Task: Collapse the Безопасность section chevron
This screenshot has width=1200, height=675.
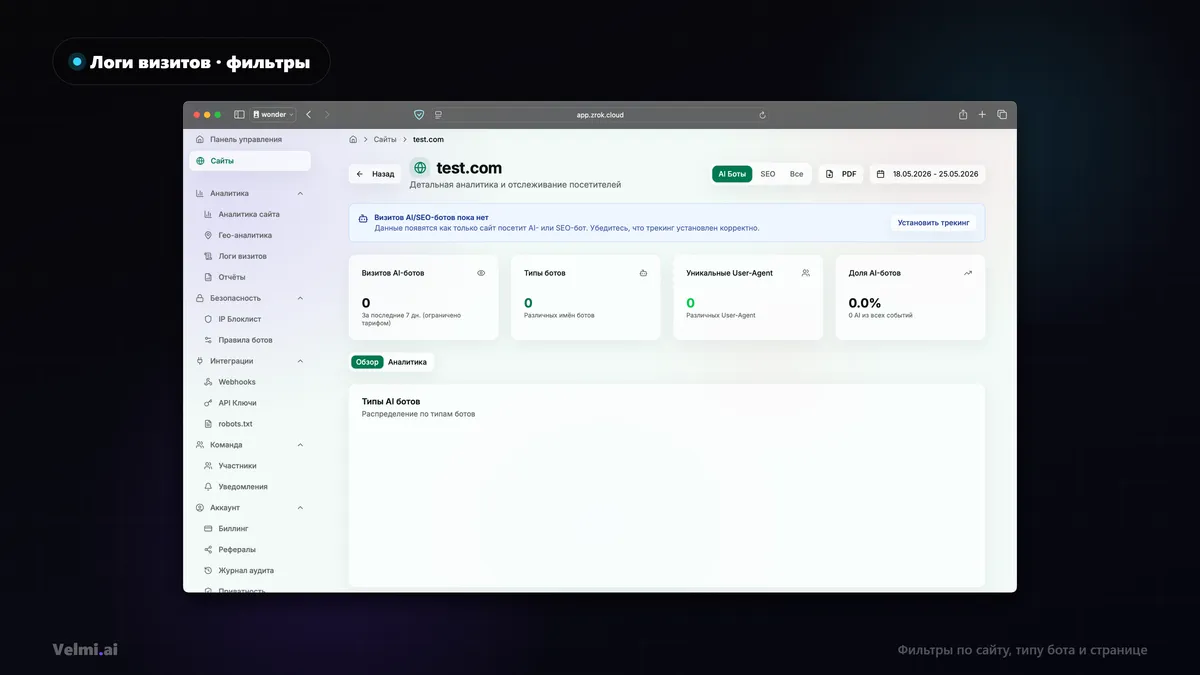Action: tap(300, 298)
